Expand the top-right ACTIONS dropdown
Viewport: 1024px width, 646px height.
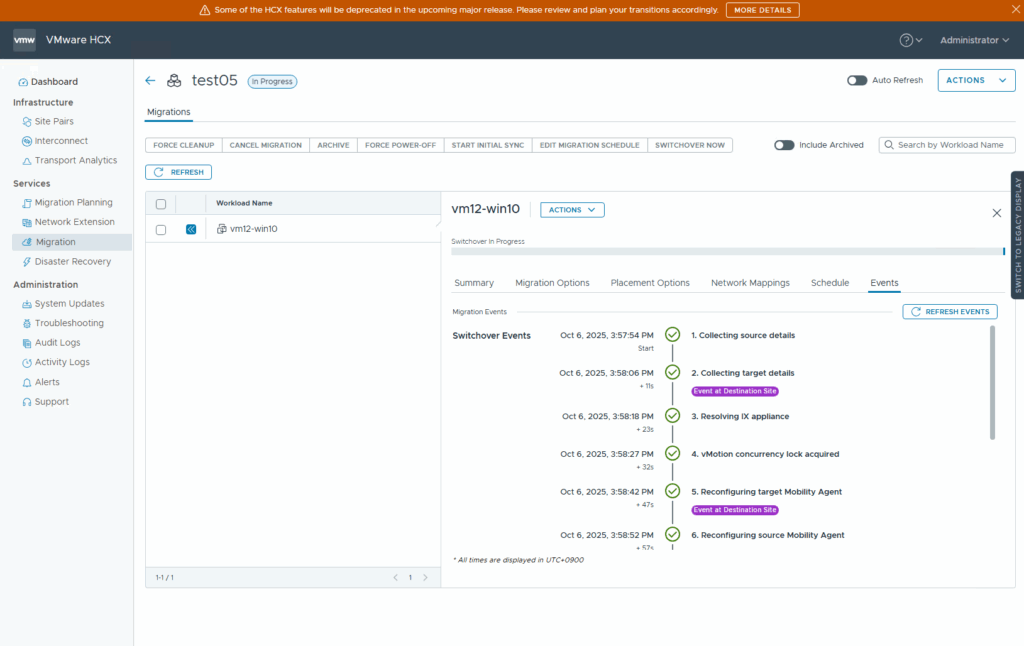pyautogui.click(x=976, y=80)
